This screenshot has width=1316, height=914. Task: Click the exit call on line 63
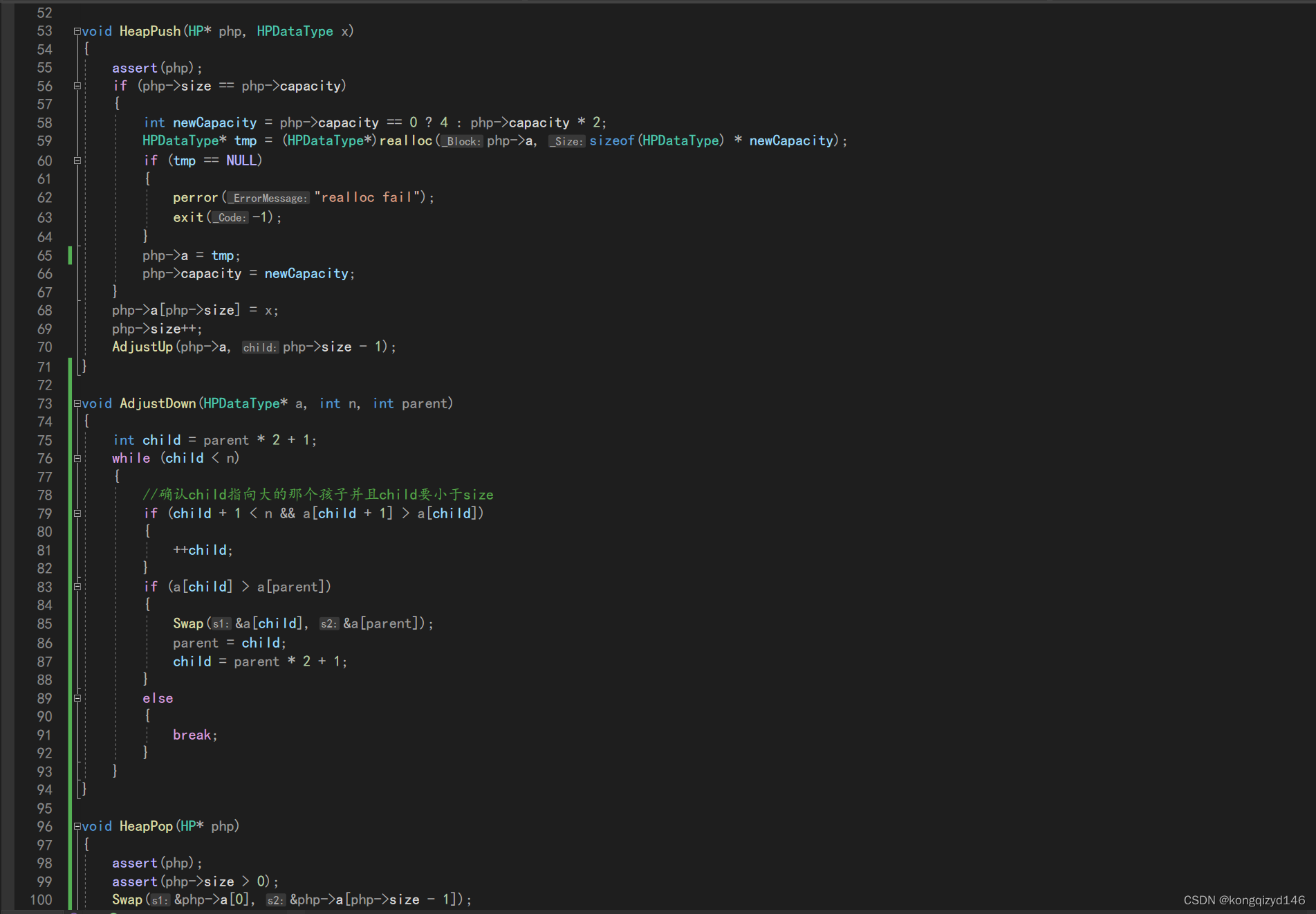[x=188, y=217]
